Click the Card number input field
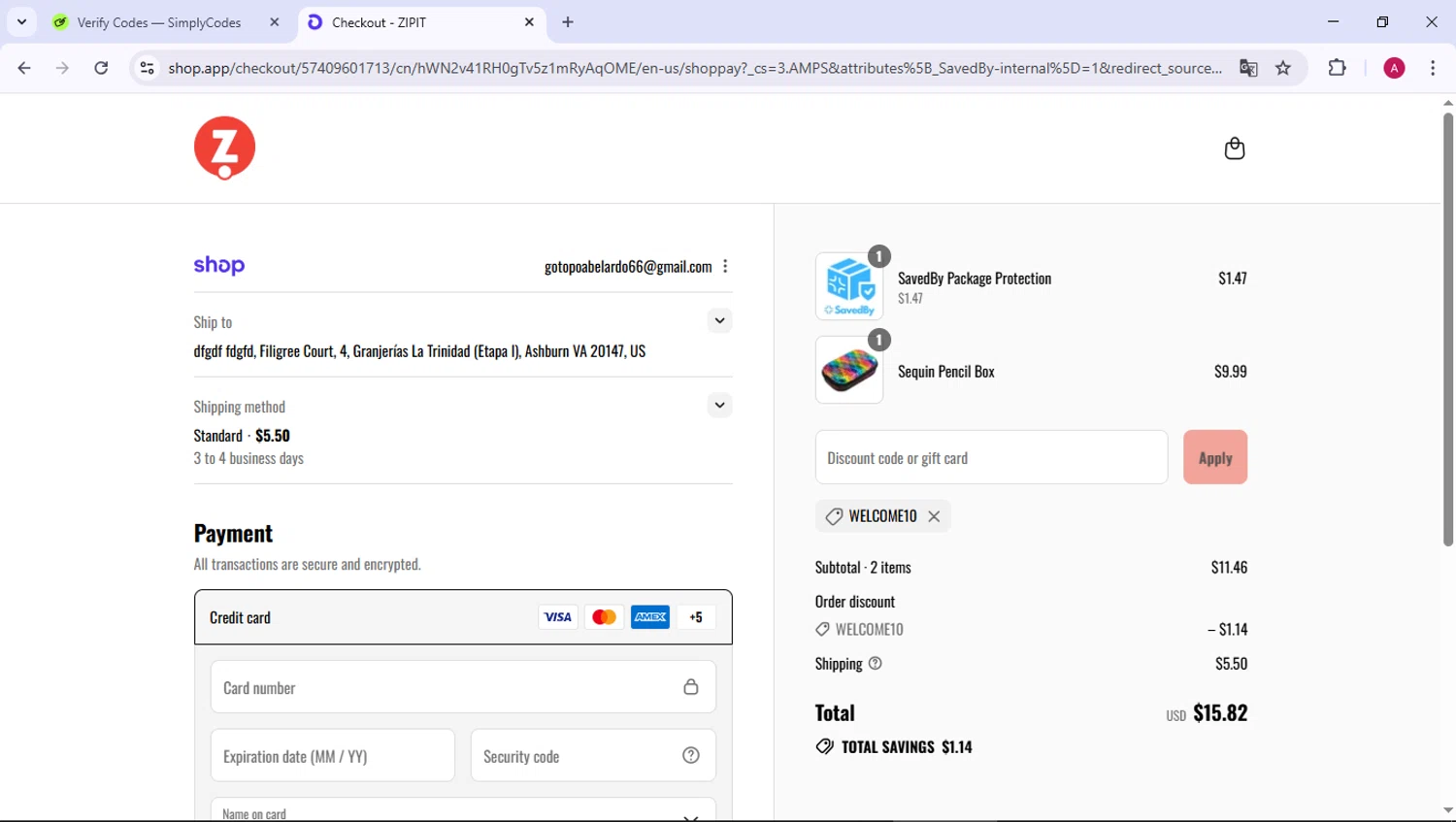Viewport: 1456px width, 822px height. click(x=463, y=687)
